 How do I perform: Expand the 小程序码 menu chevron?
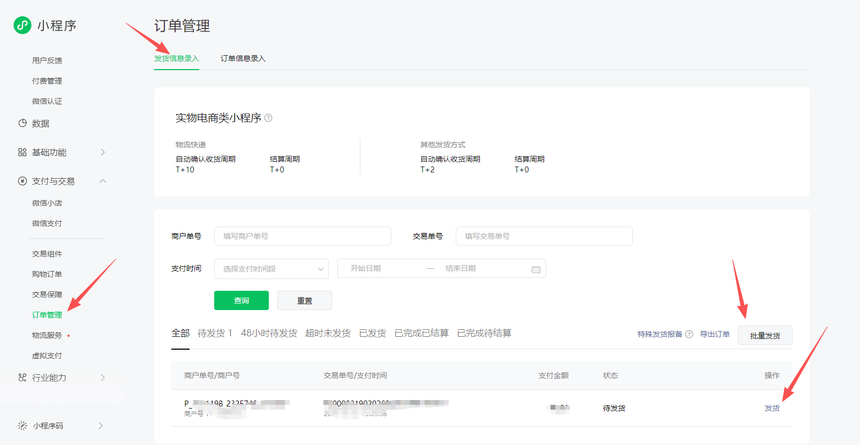101,425
